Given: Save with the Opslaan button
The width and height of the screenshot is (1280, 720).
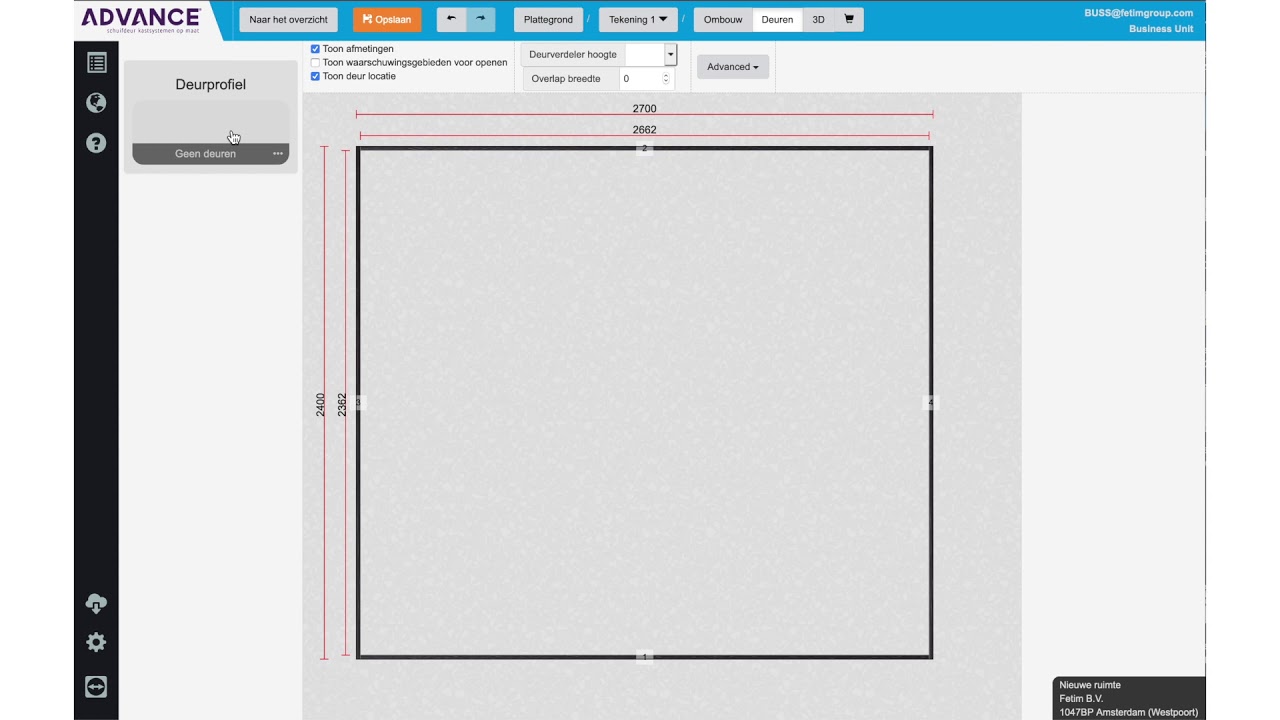Looking at the screenshot, I should point(387,19).
